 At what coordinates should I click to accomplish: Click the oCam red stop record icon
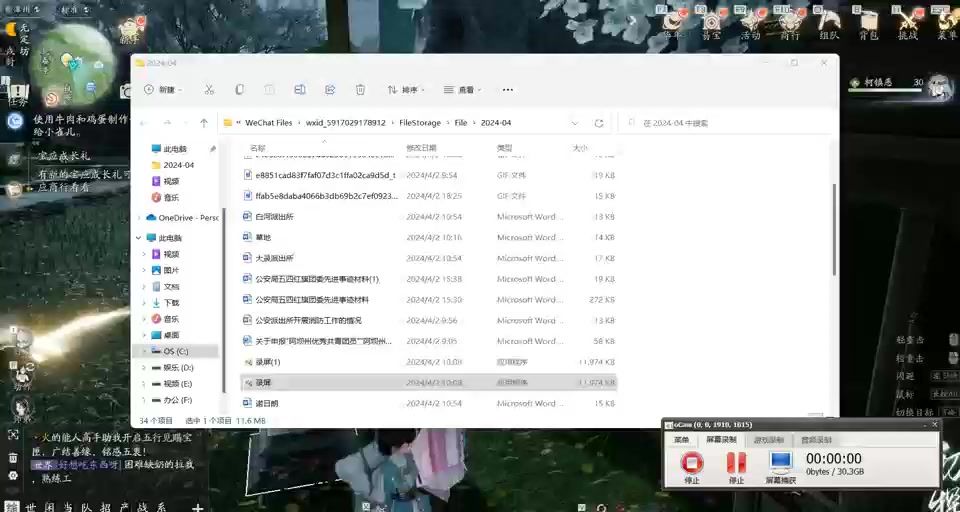click(x=692, y=462)
